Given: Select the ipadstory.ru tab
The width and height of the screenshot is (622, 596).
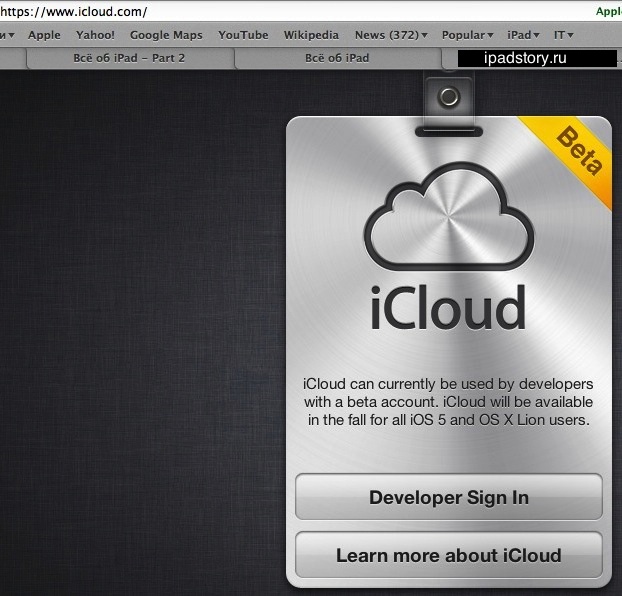Looking at the screenshot, I should [526, 58].
